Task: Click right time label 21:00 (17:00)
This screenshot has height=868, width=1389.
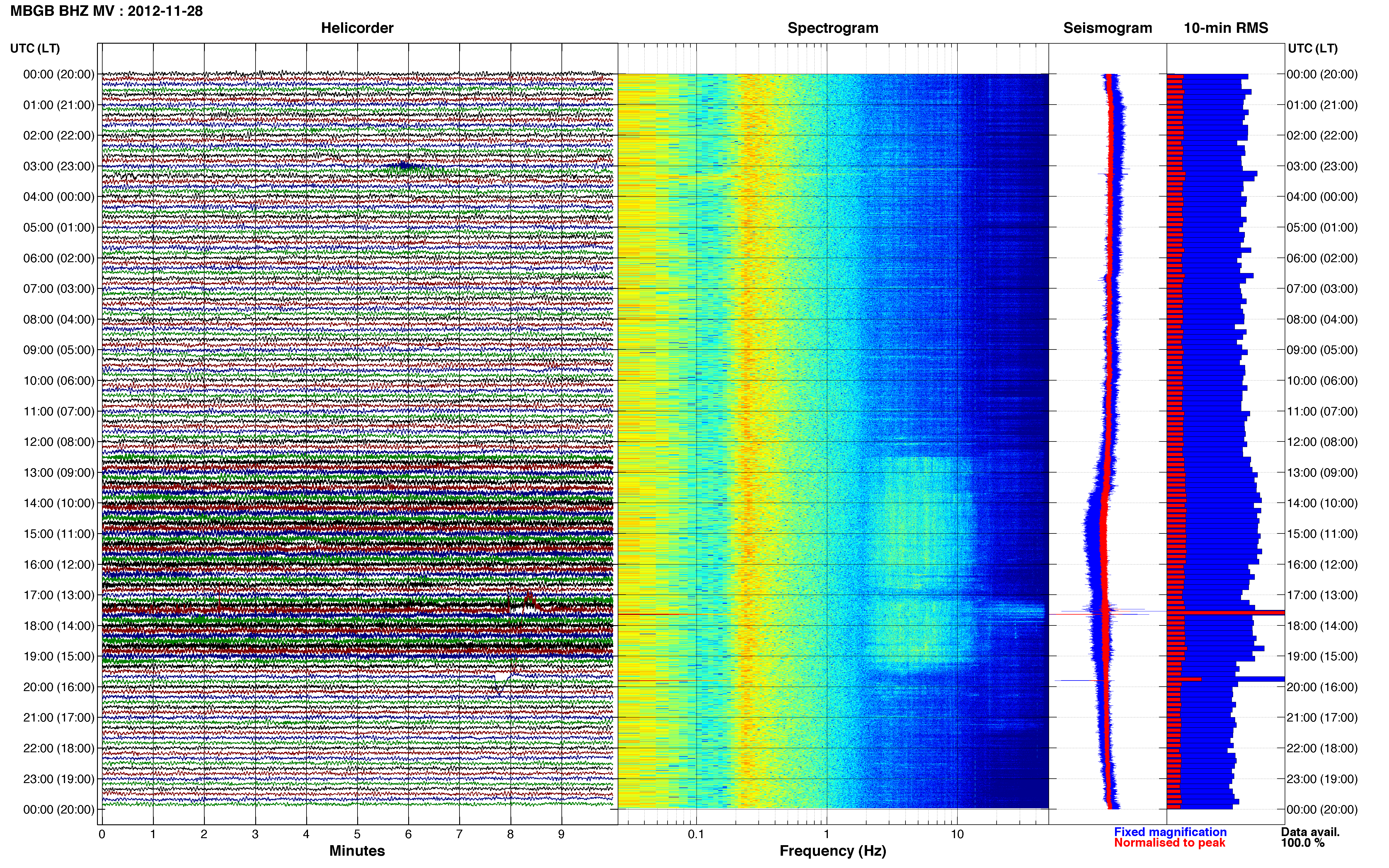Action: [1322, 717]
